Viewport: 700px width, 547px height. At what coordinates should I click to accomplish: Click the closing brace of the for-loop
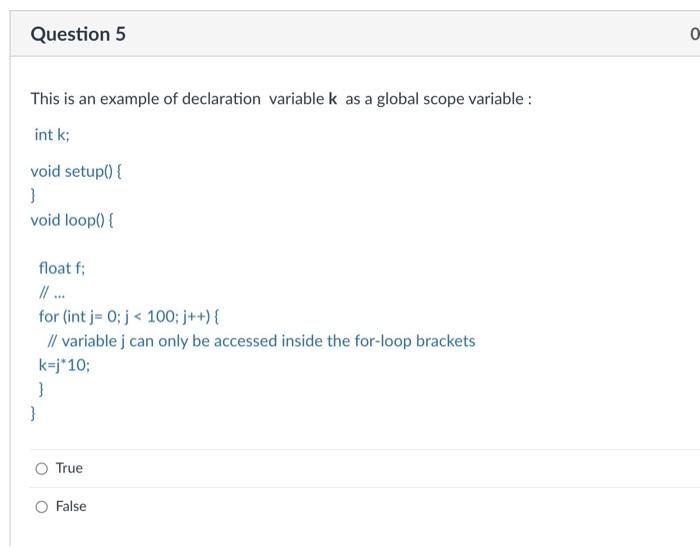(x=41, y=389)
